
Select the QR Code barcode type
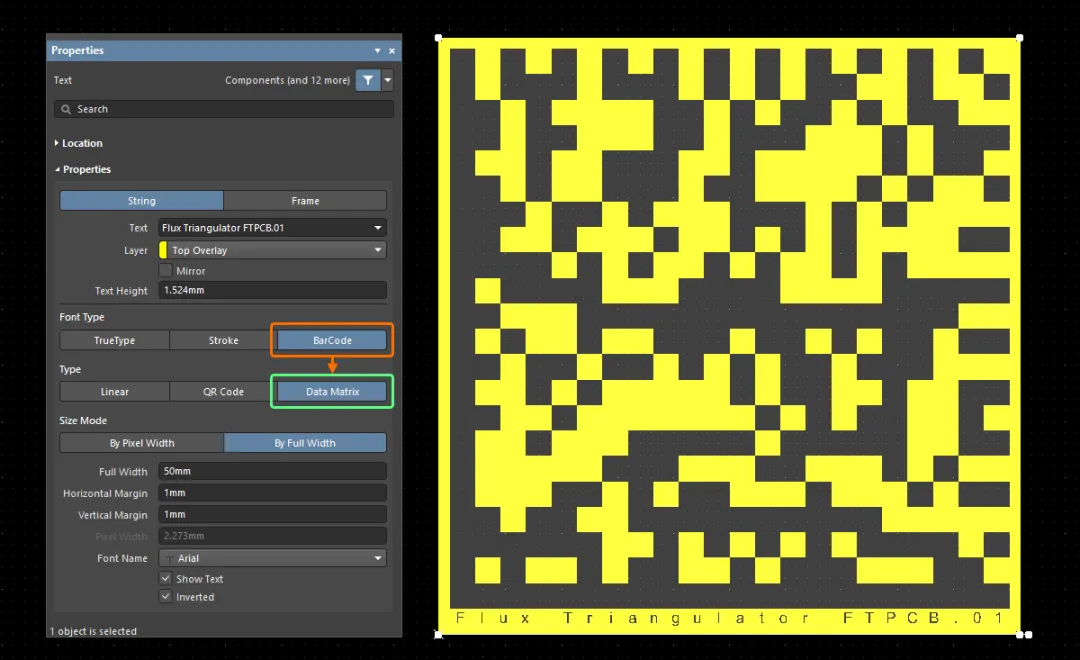[x=223, y=391]
